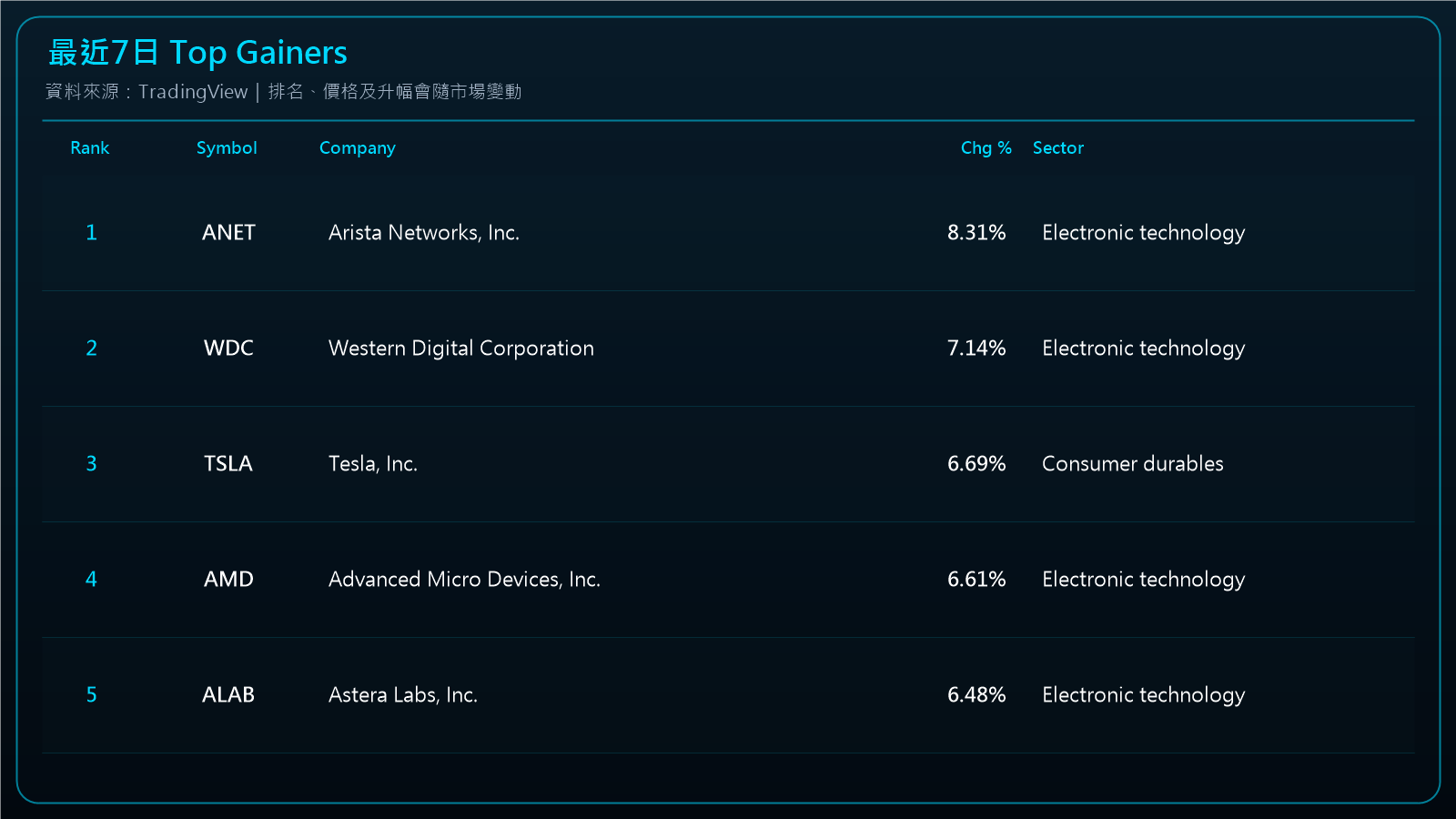Open Advanced Micro Devices, Inc. entry
Screen dimensions: 1456x819
pyautogui.click(x=464, y=579)
